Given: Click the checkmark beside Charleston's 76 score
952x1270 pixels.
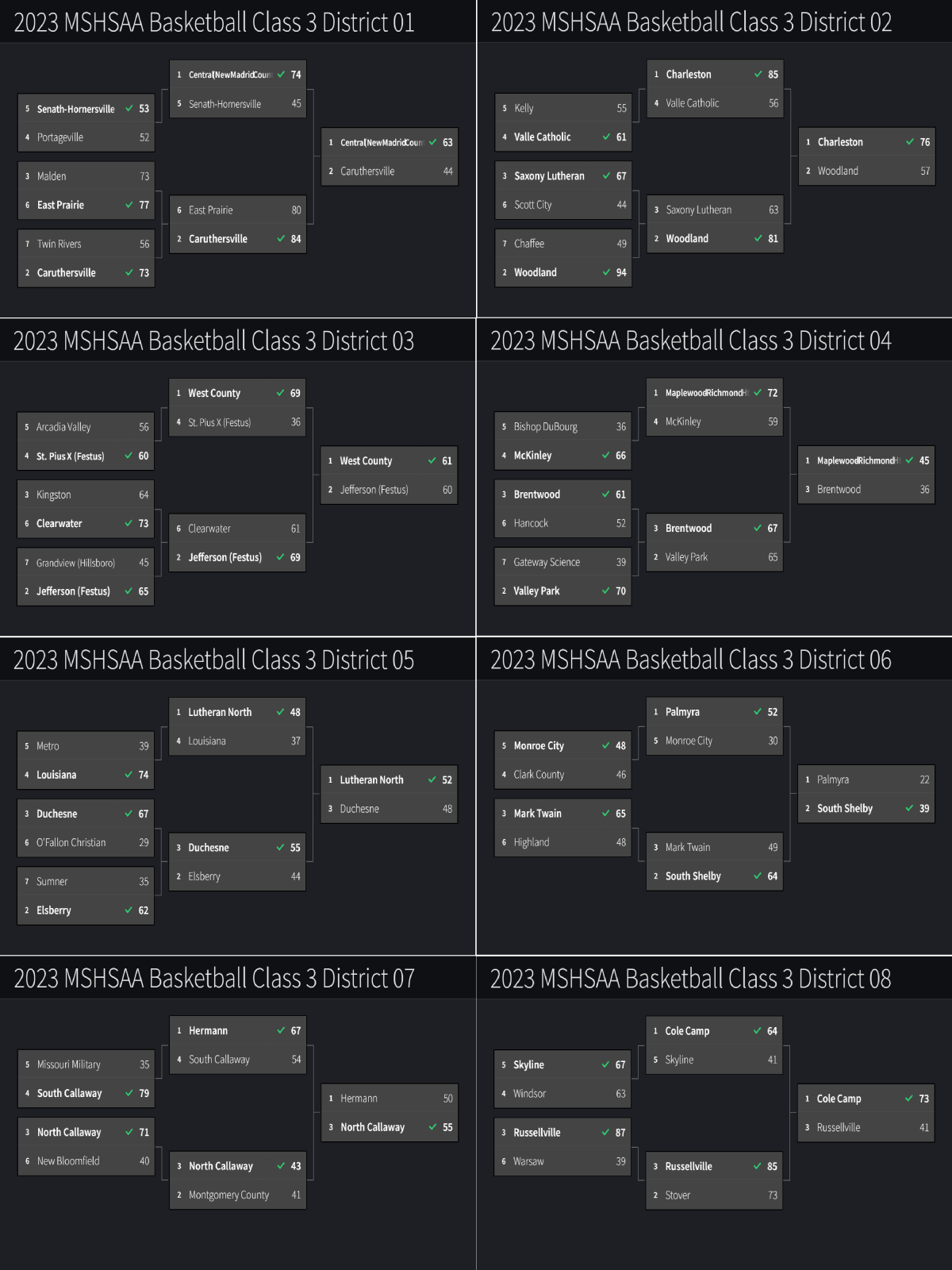Looking at the screenshot, I should pos(910,142).
